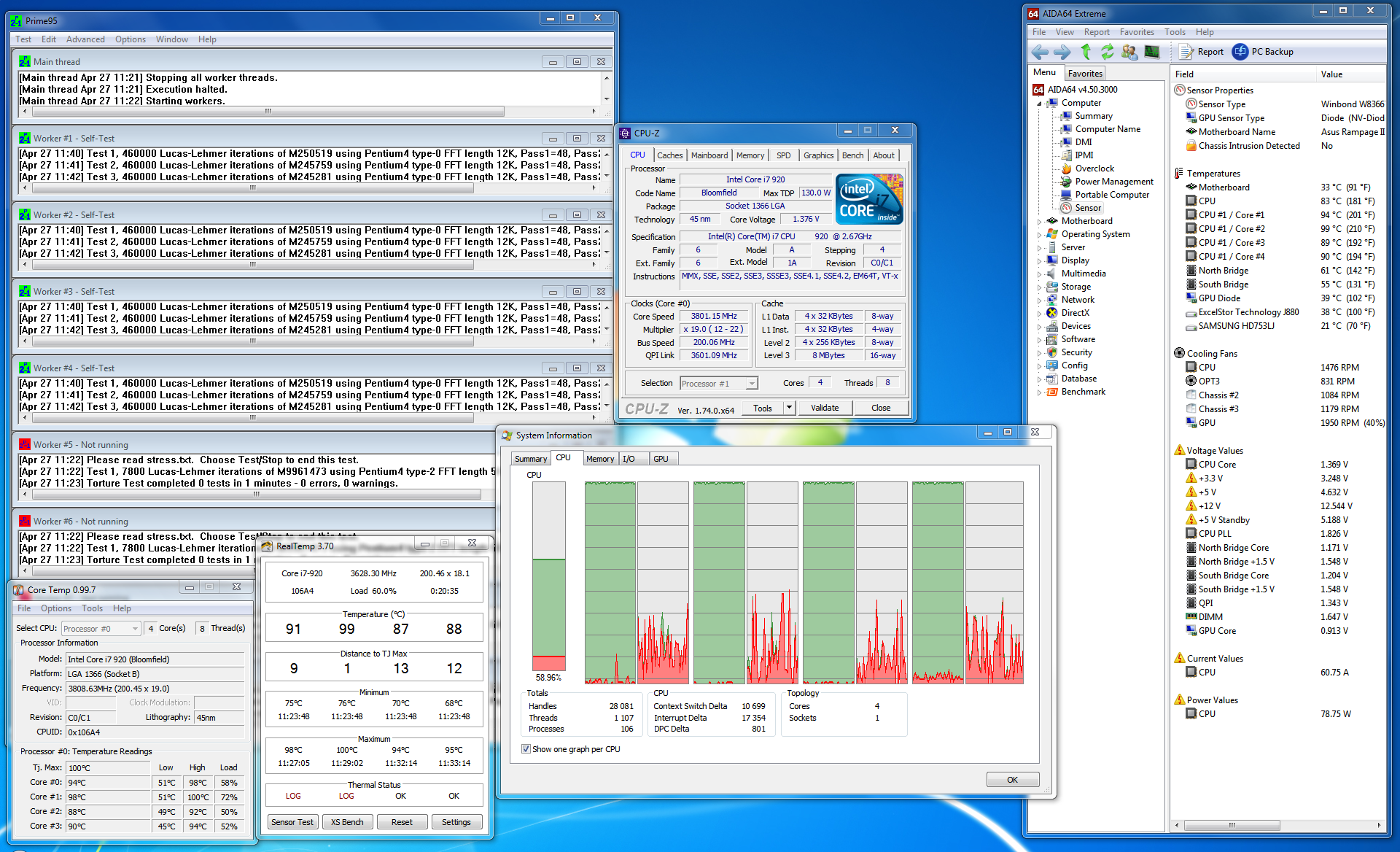Click the PC Backup toolbar icon
This screenshot has height=852, width=1400.
pyautogui.click(x=1240, y=52)
